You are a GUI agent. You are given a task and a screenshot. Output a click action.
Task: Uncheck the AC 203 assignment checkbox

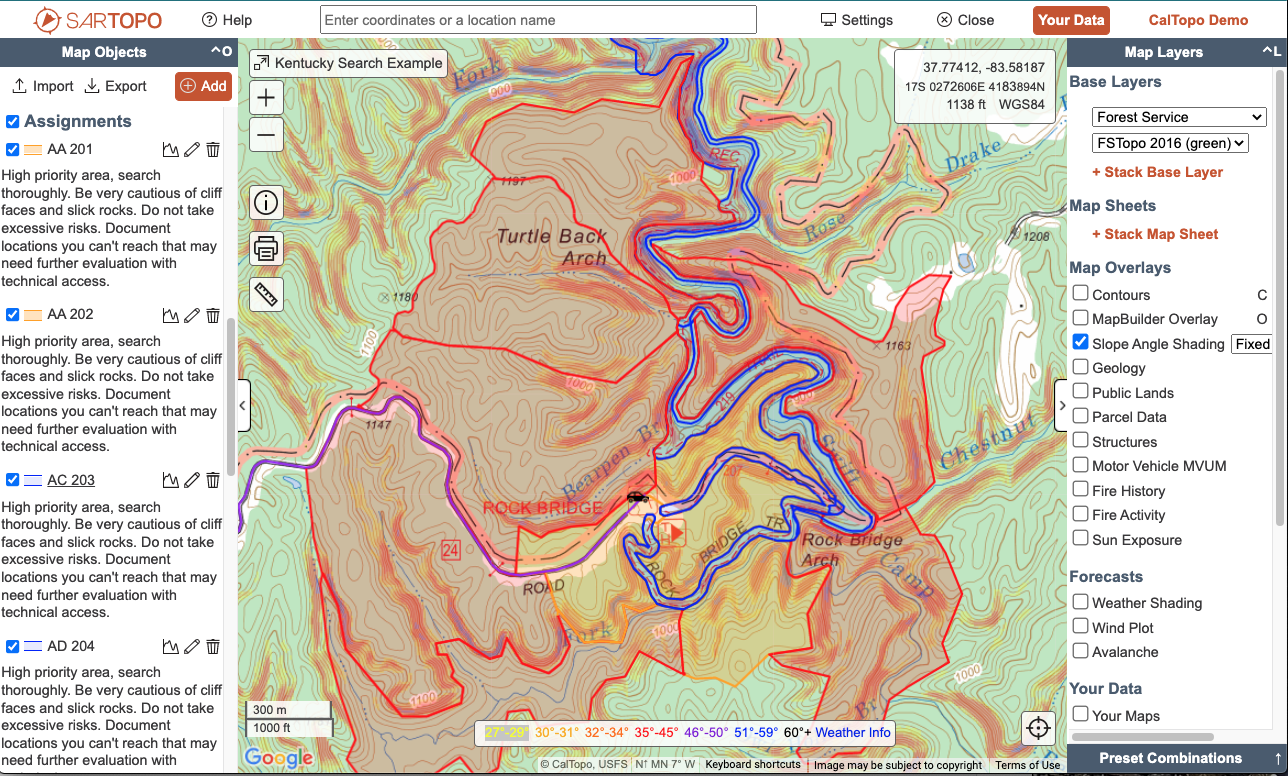pyautogui.click(x=13, y=480)
